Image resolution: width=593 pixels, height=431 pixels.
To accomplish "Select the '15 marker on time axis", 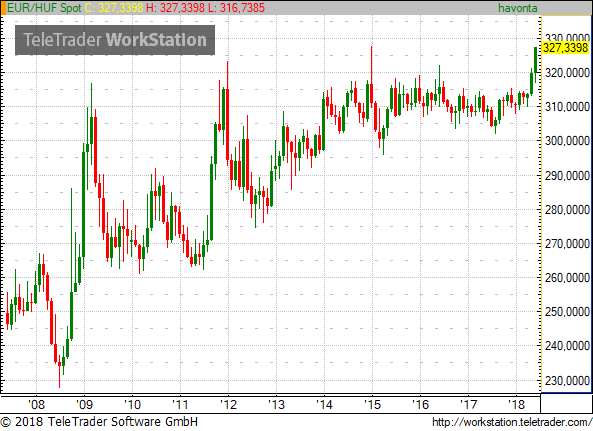I will (372, 405).
